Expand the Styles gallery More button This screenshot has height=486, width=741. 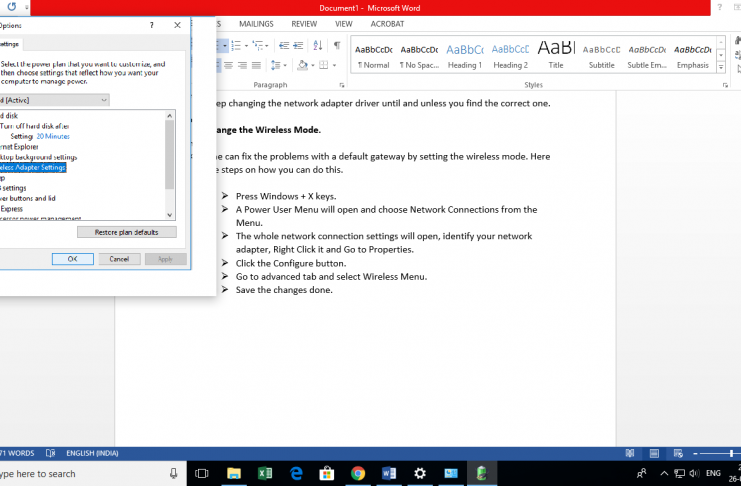pyautogui.click(x=721, y=68)
